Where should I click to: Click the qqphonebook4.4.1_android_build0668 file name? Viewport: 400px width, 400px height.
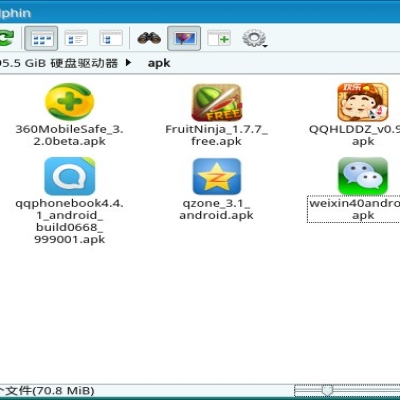click(x=69, y=221)
